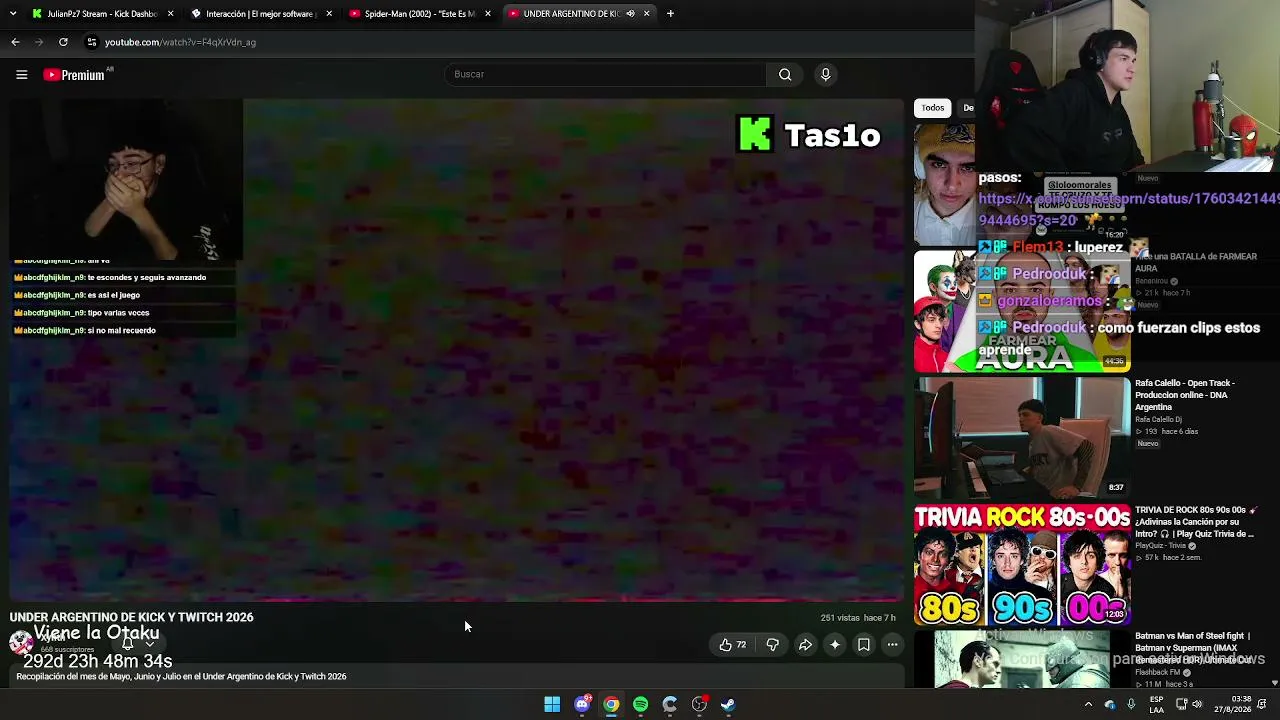Close the Interacción software tab

pyautogui.click(x=329, y=14)
